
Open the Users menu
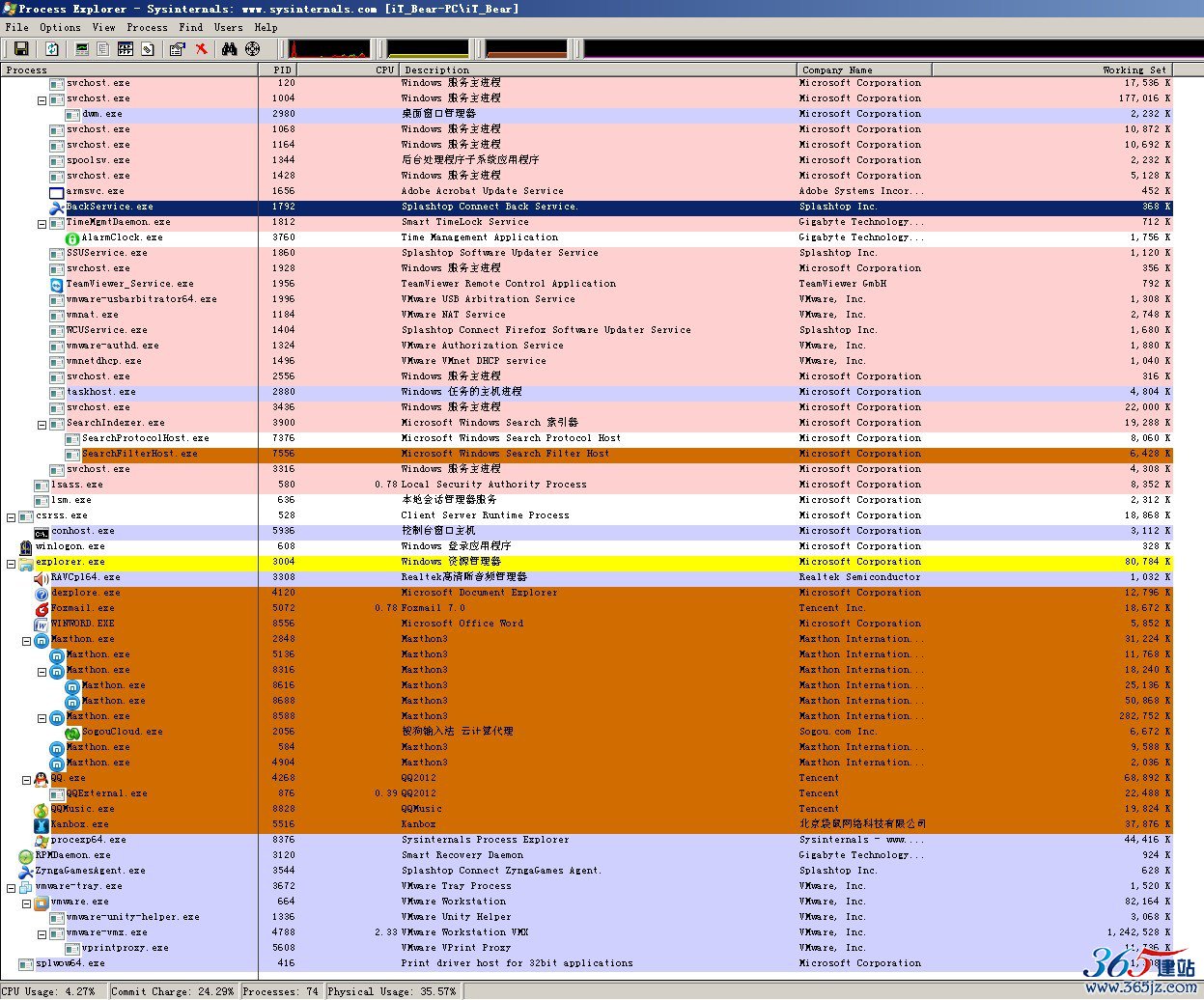coord(229,27)
